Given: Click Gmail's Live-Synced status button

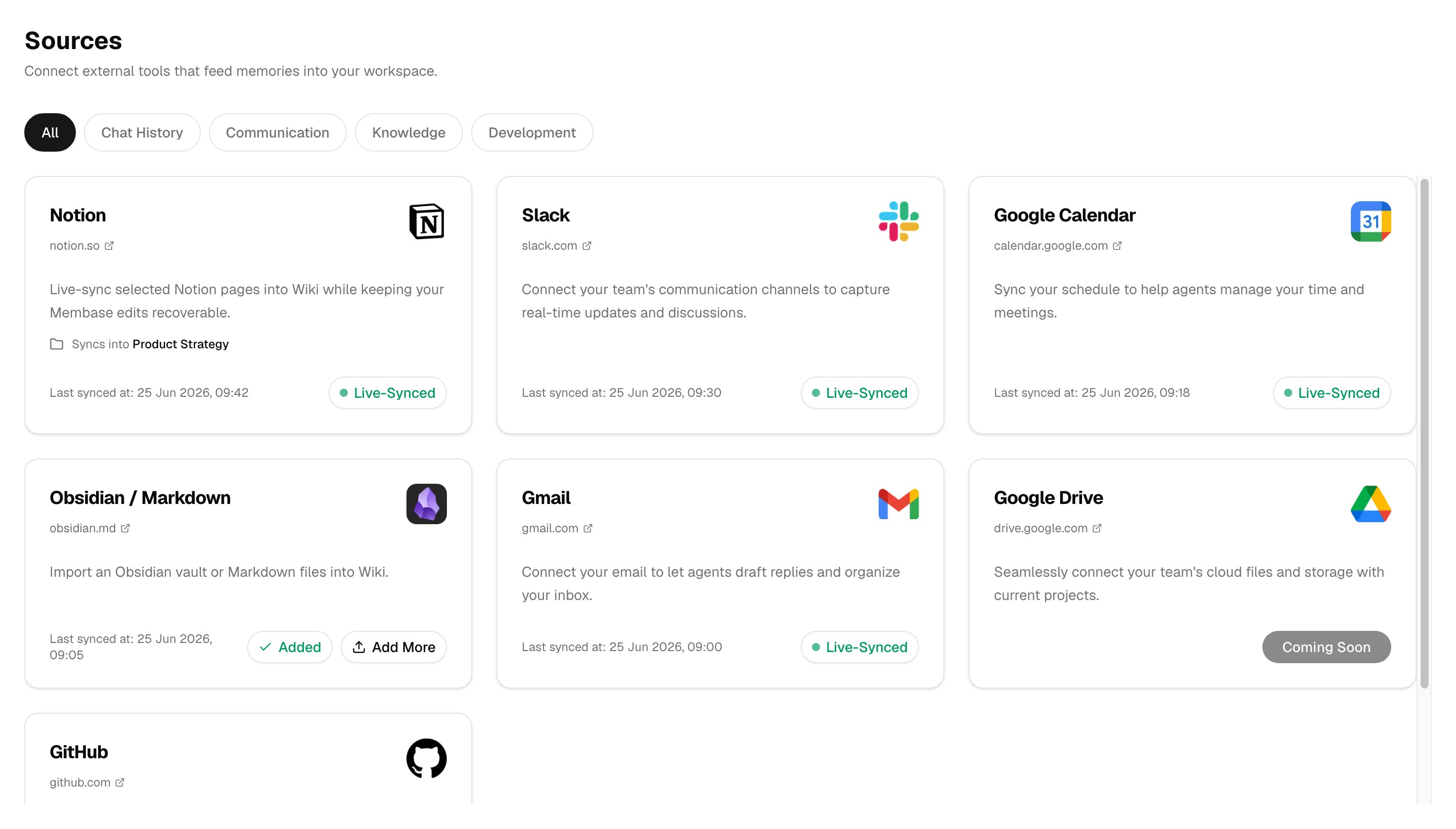Looking at the screenshot, I should [859, 647].
